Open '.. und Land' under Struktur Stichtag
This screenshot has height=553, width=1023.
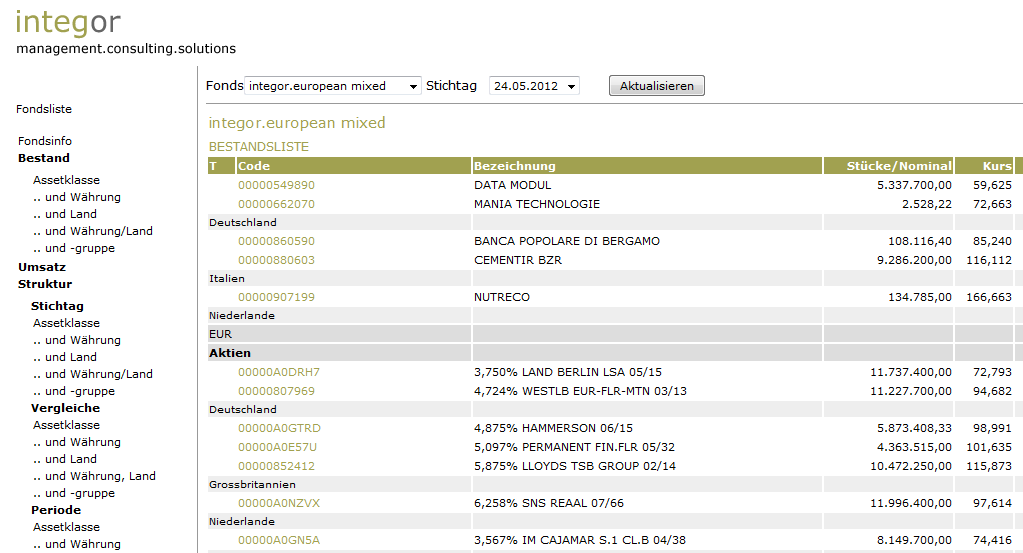click(65, 357)
